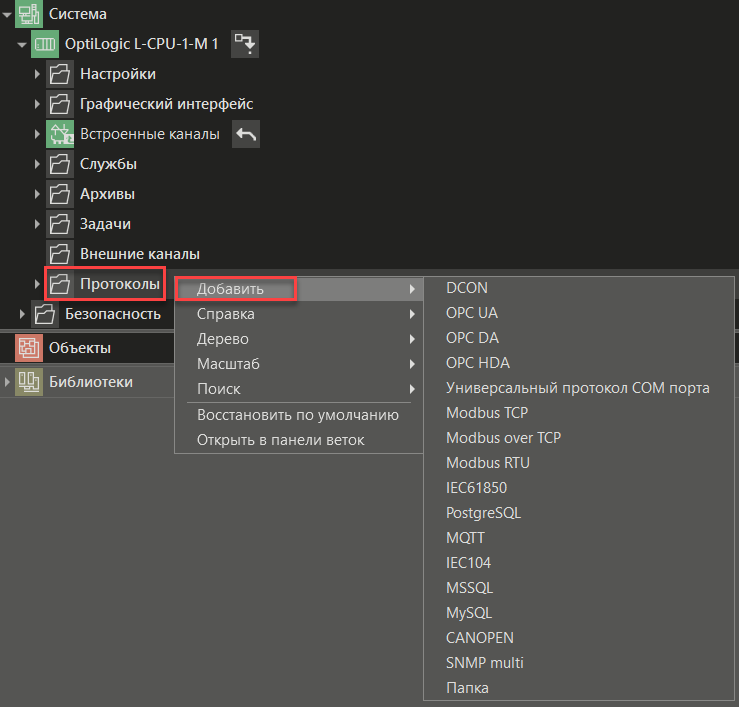Screen dimensions: 739x707
Task: Add an OPC UA protocol
Action: click(579, 313)
